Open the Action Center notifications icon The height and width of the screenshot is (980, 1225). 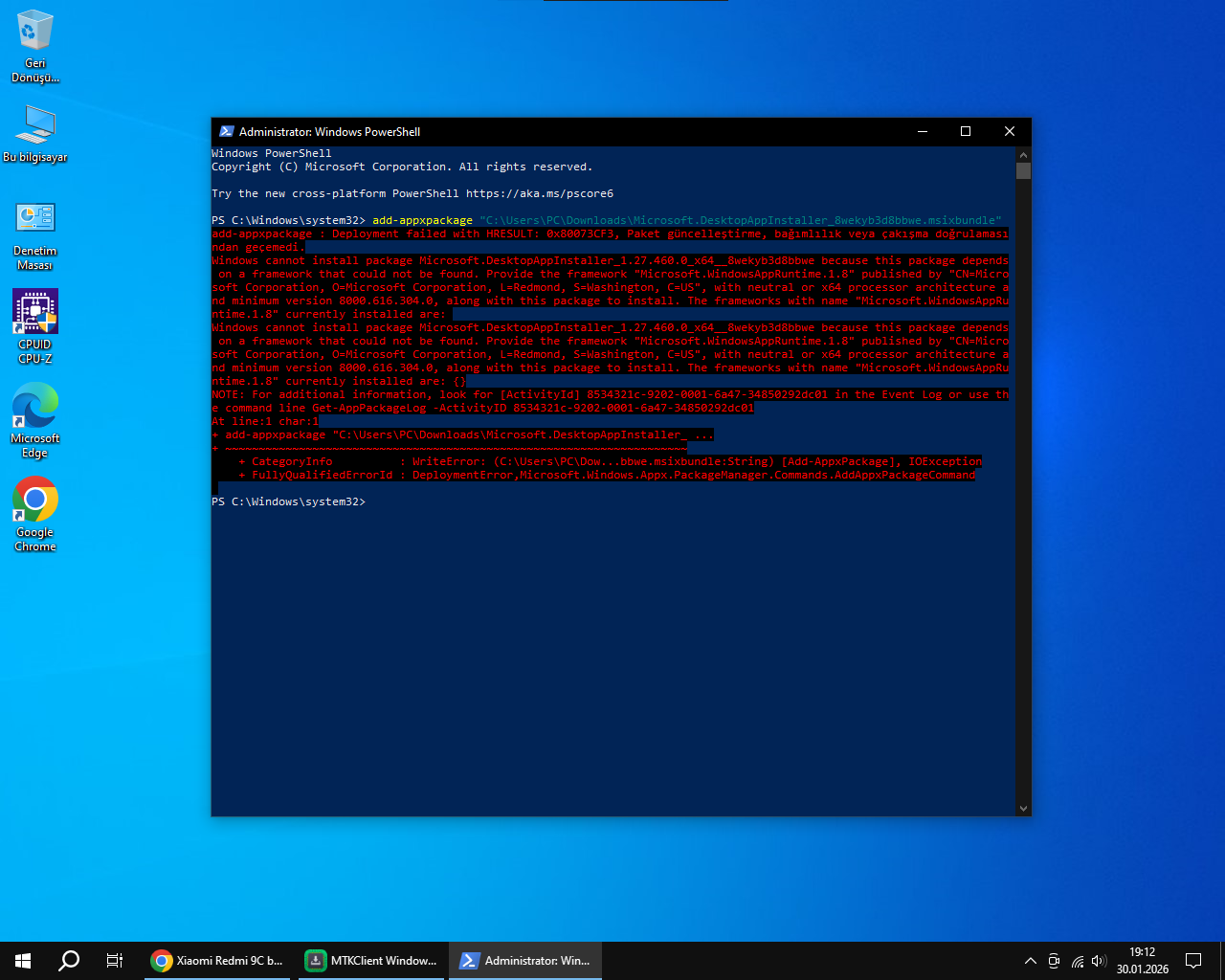coord(1193,961)
